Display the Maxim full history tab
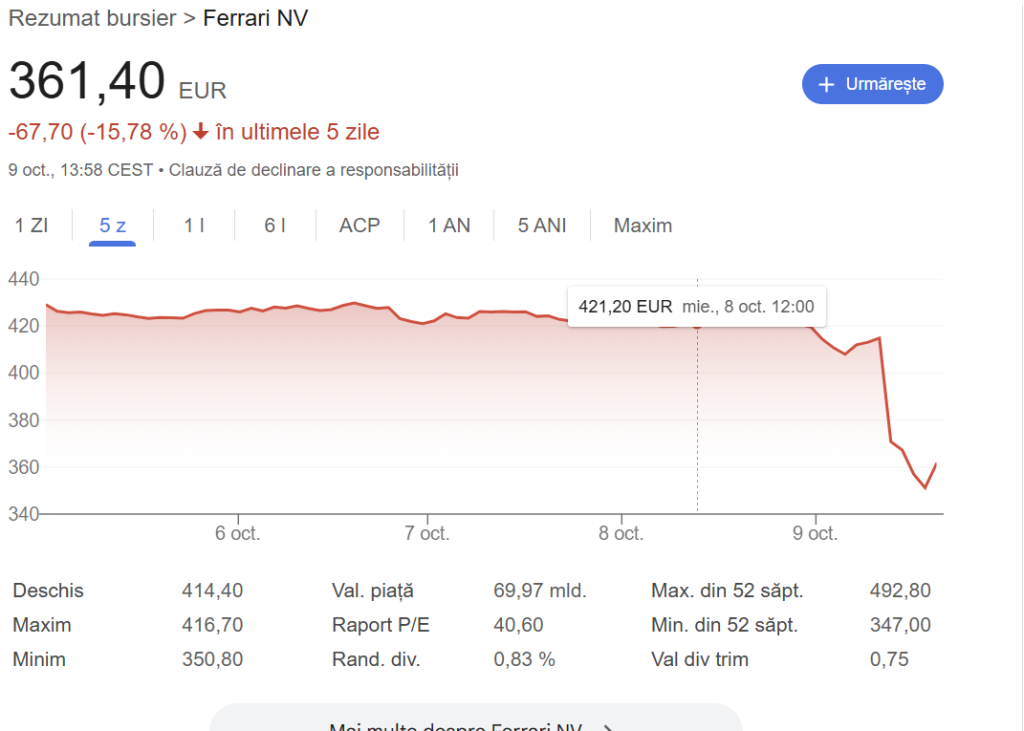The width and height of the screenshot is (1024, 731). point(643,225)
